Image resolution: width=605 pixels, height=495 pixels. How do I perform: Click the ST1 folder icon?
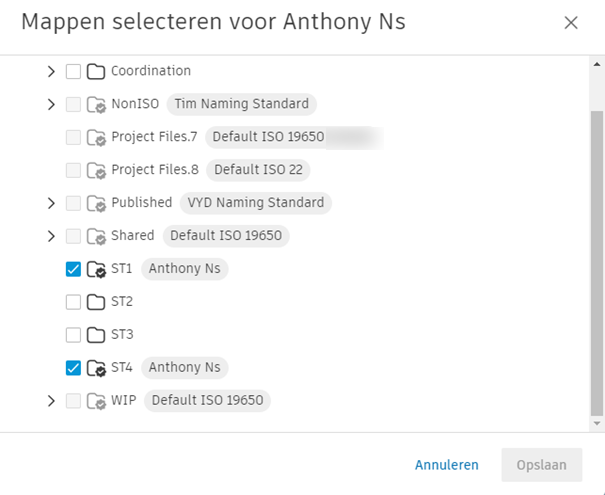(x=96, y=269)
